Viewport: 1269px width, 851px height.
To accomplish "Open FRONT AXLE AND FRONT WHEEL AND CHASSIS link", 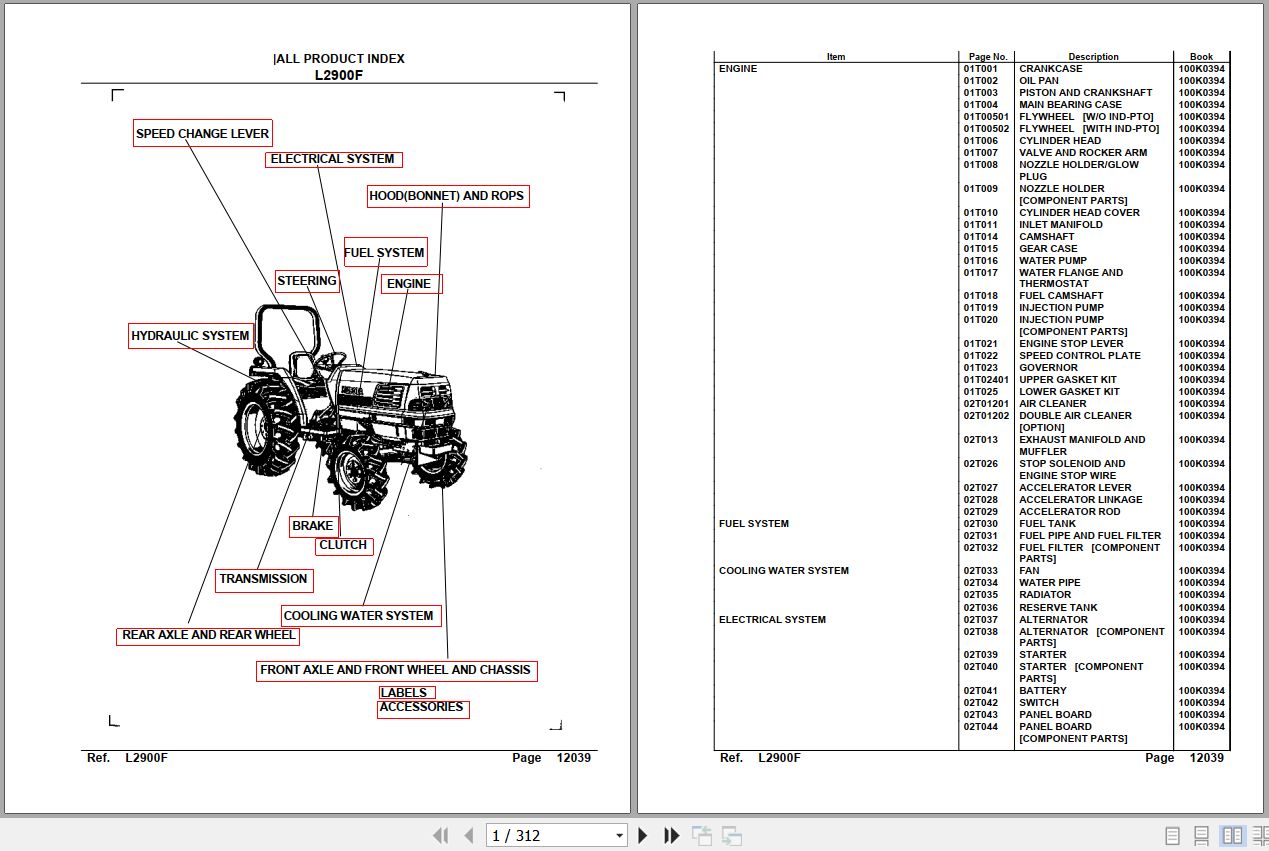I will pyautogui.click(x=396, y=670).
